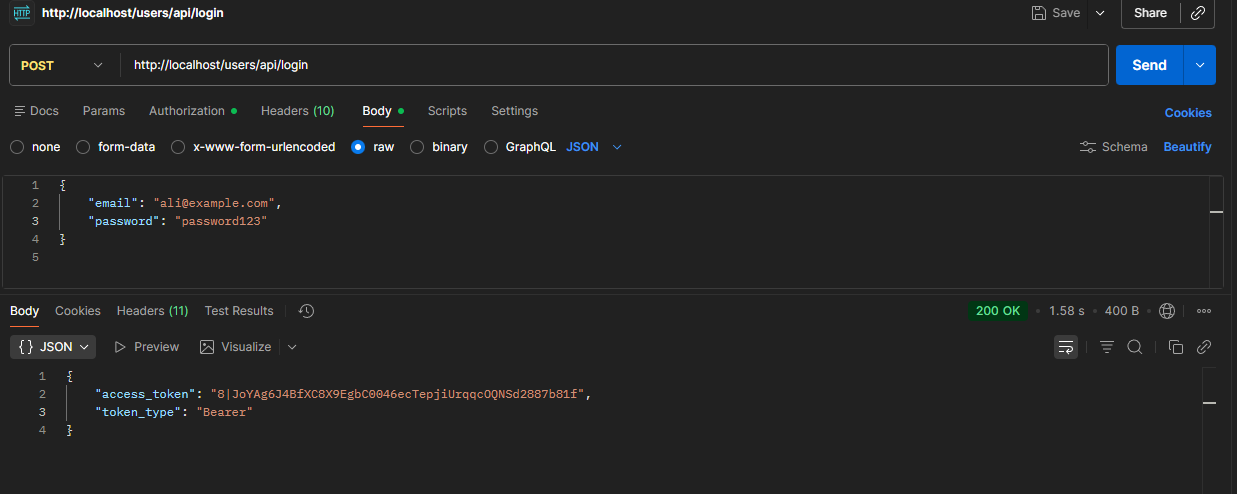Viewport: 1237px width, 494px height.
Task: Open the Test Results response tab
Action: [239, 311]
